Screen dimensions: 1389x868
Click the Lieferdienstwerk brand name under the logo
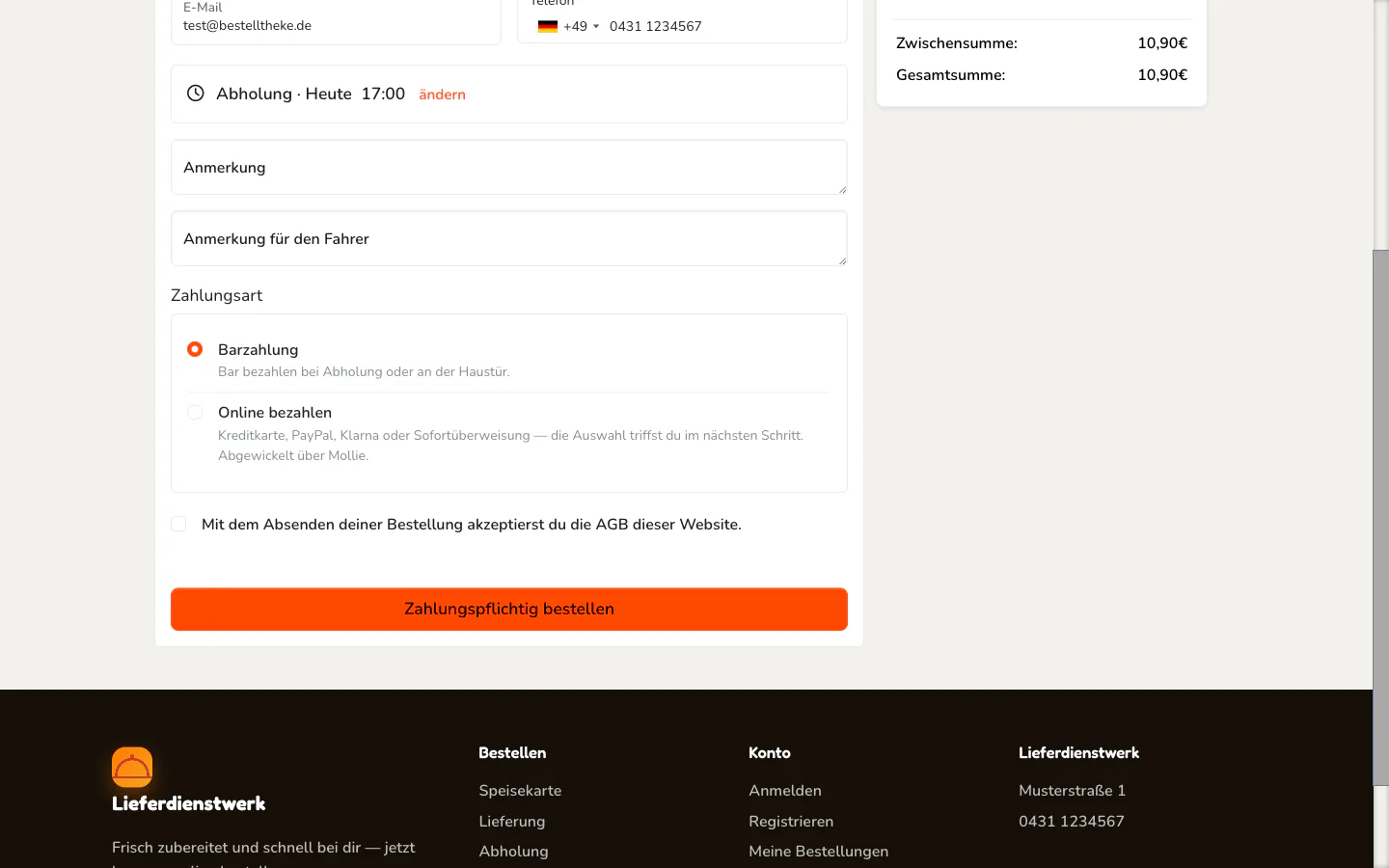(x=189, y=803)
